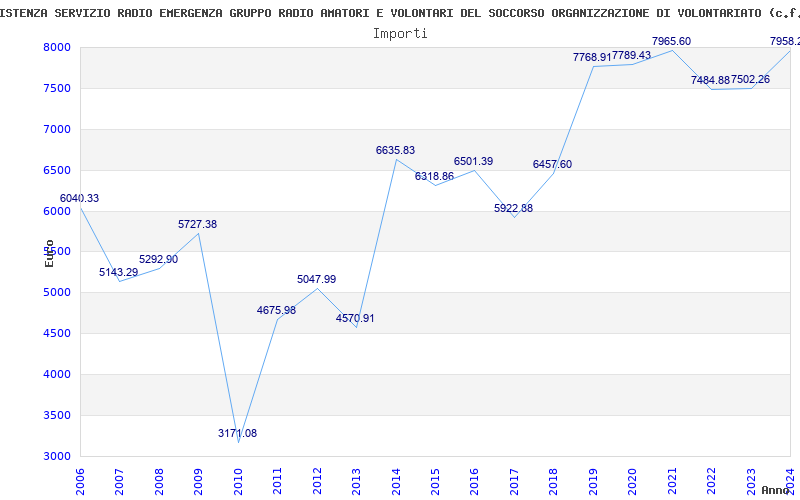Click the Anno x-axis title
The width and height of the screenshot is (800, 500).
click(776, 490)
